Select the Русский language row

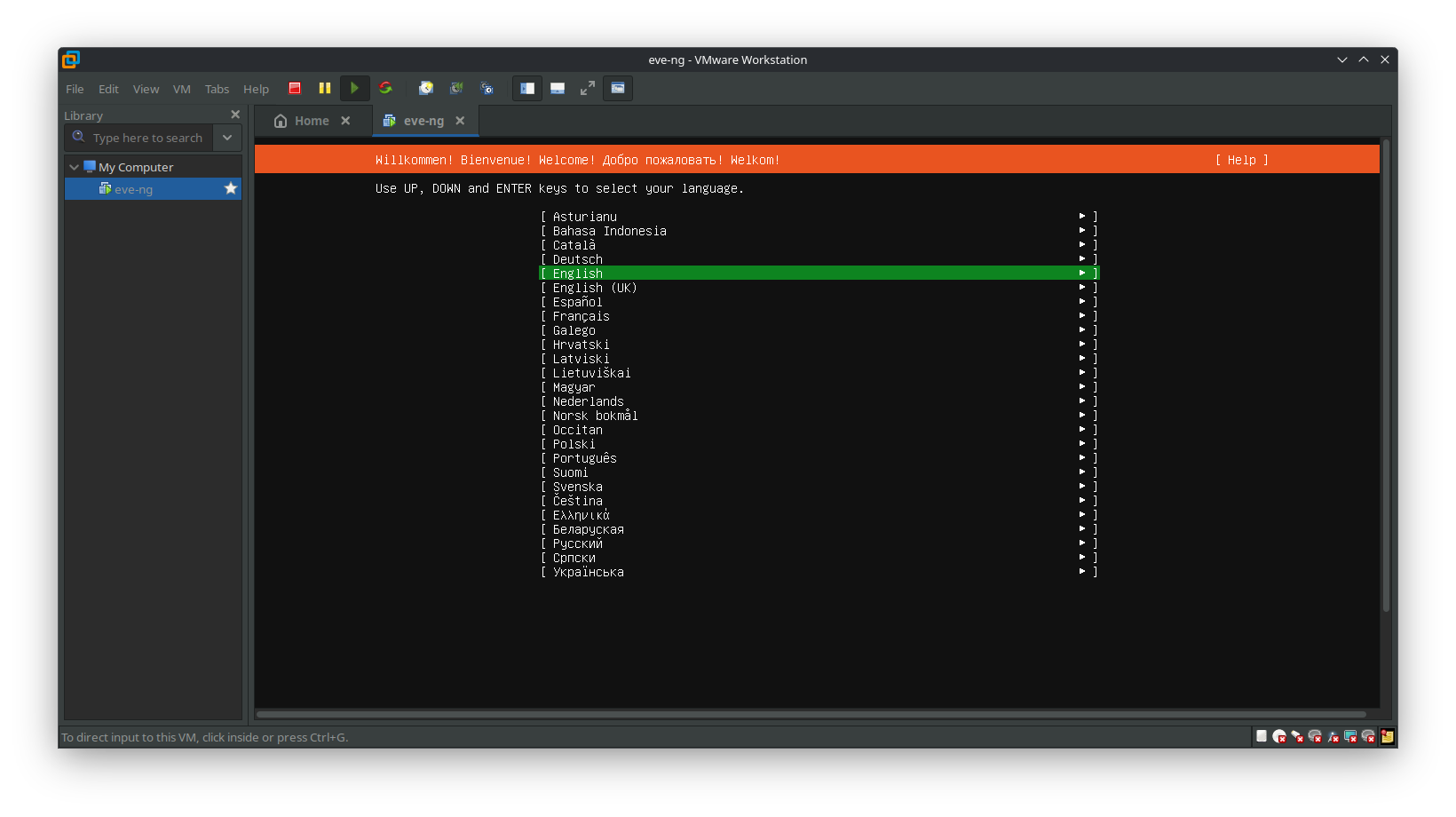coord(819,543)
